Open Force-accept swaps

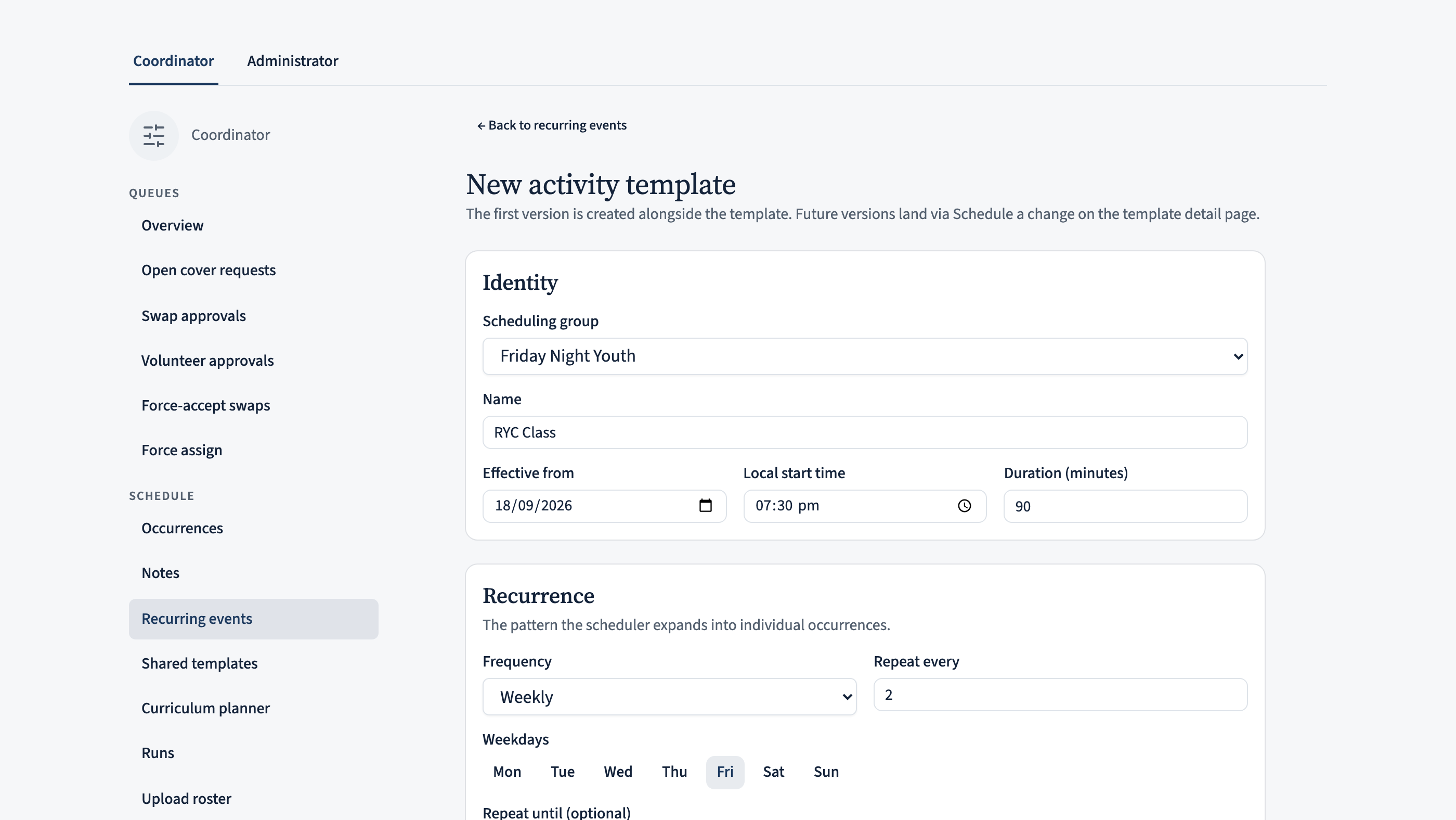tap(253, 405)
